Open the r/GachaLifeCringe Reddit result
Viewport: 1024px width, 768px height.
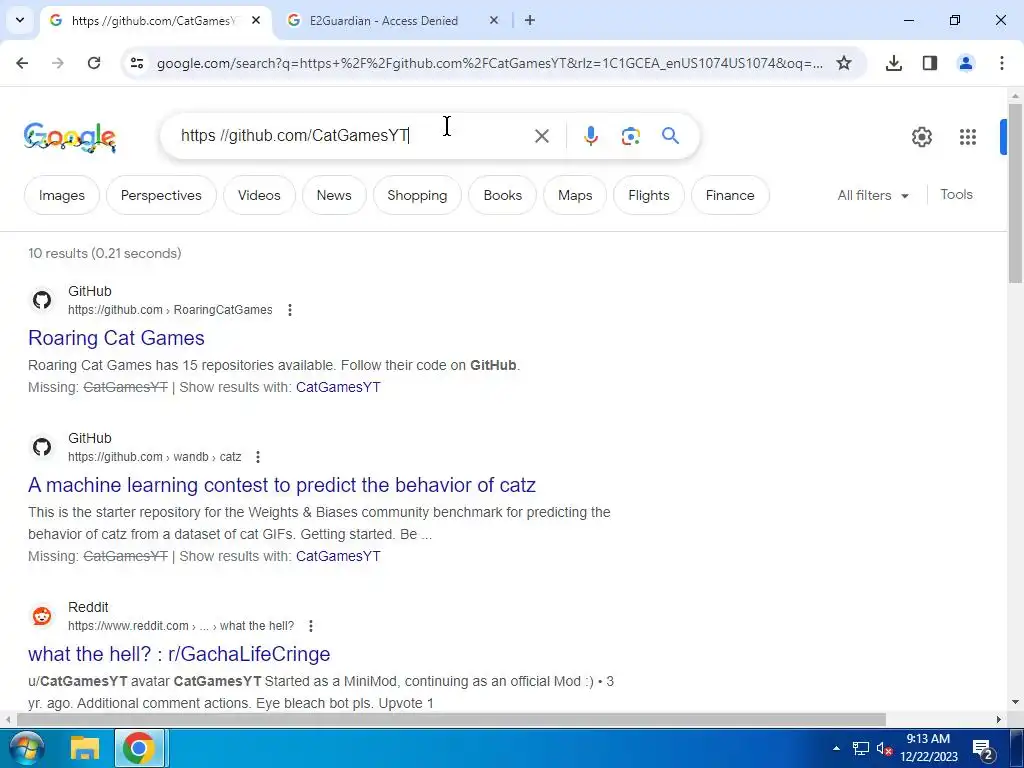coord(179,654)
